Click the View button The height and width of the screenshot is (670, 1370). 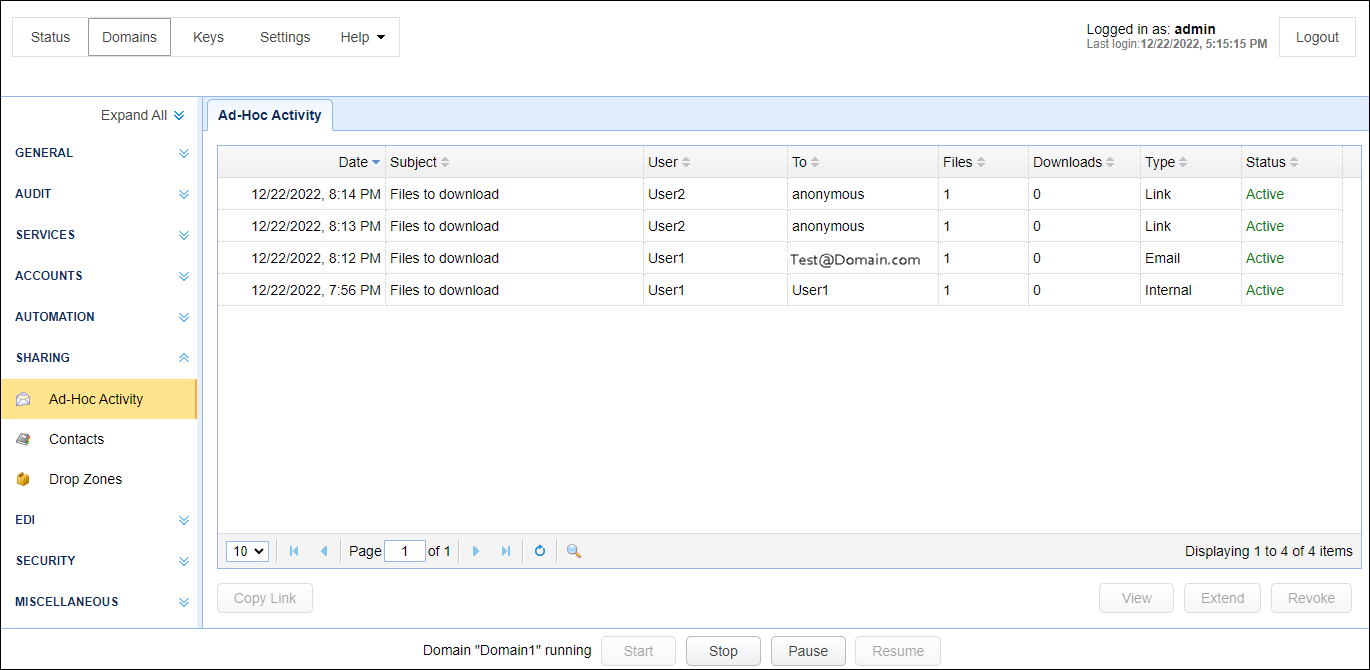click(x=1137, y=598)
